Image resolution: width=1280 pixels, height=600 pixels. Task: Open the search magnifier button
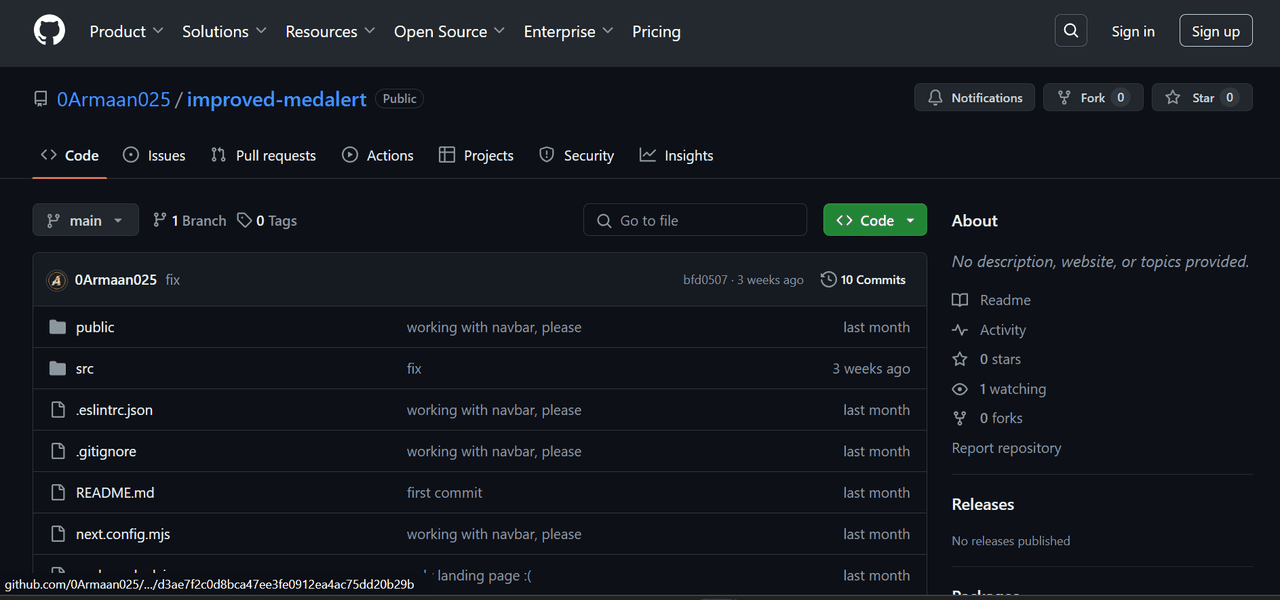tap(1070, 31)
